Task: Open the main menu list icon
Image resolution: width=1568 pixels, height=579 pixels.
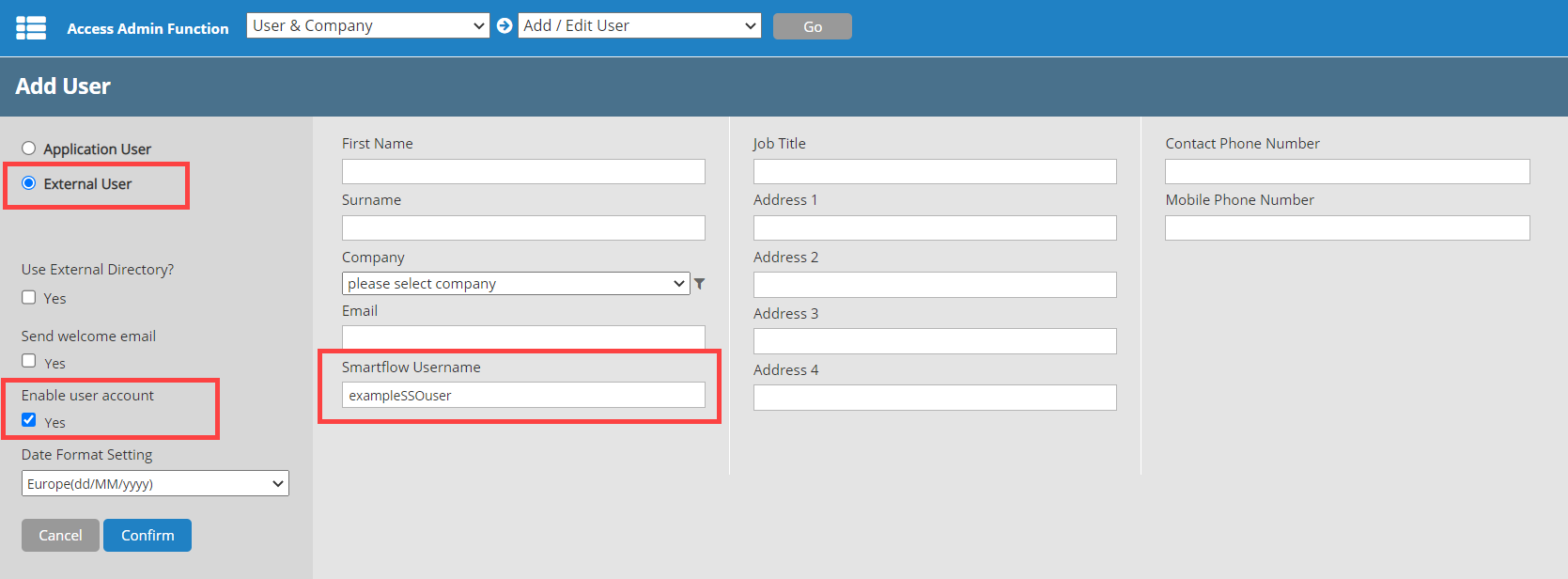Action: pos(31,28)
